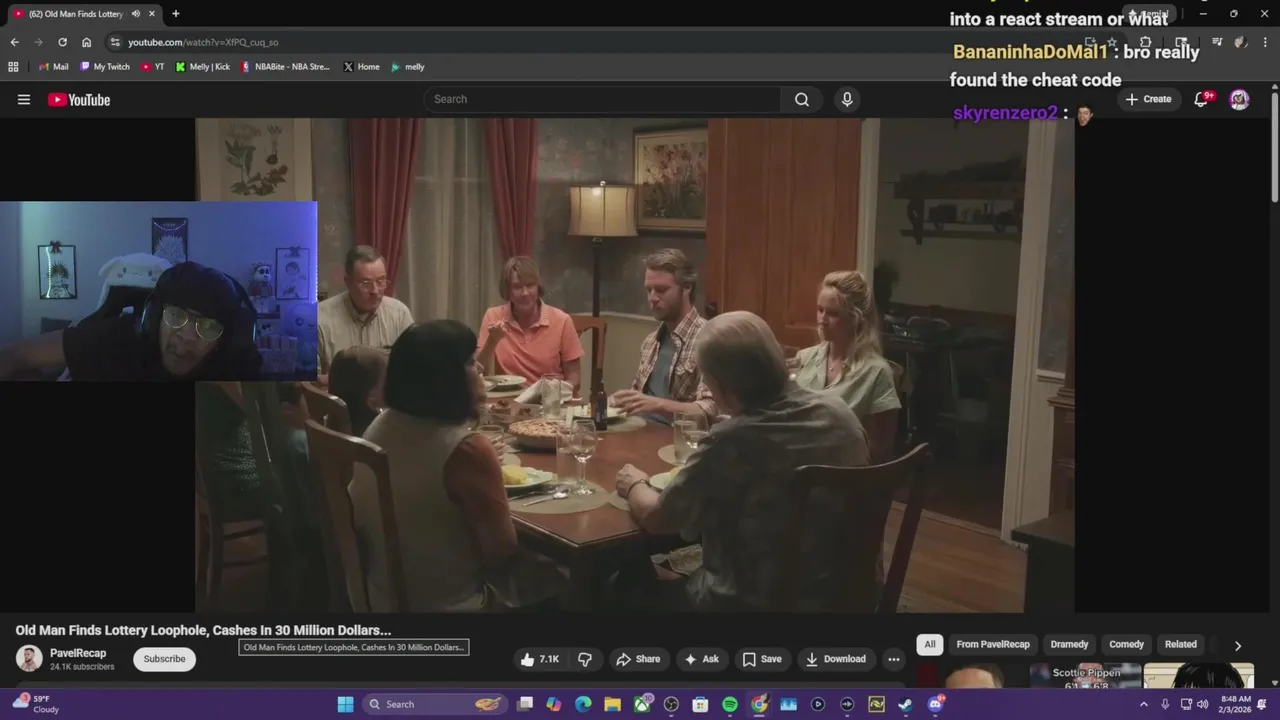Open the X Home bookmark
Screen dimensions: 1280x720
pyautogui.click(x=361, y=67)
